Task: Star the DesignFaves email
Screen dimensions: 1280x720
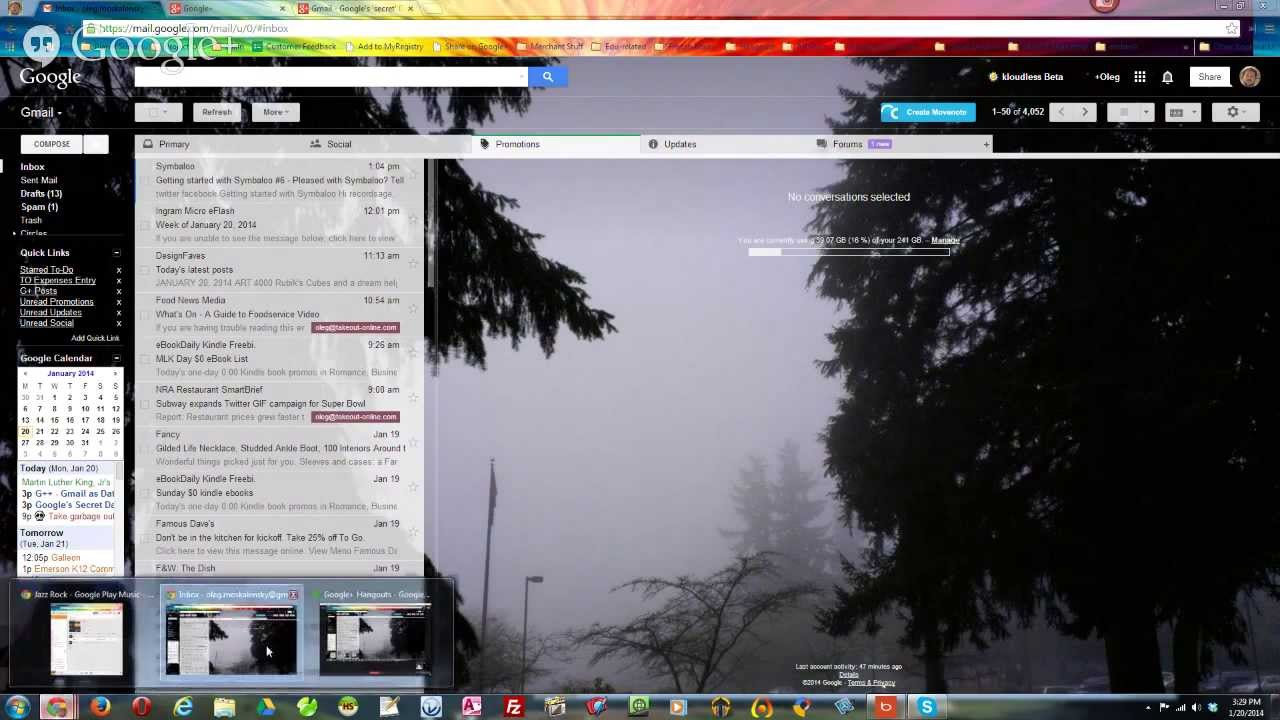Action: (413, 263)
